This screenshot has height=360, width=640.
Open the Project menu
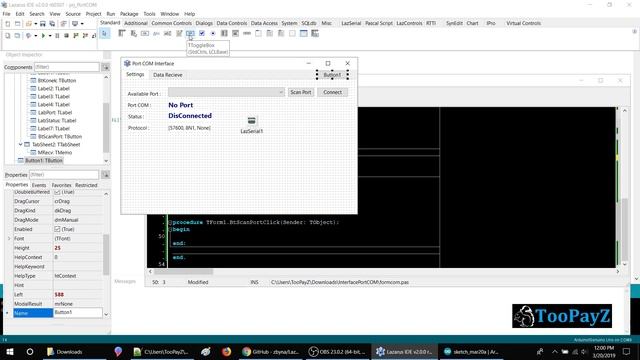click(x=93, y=14)
